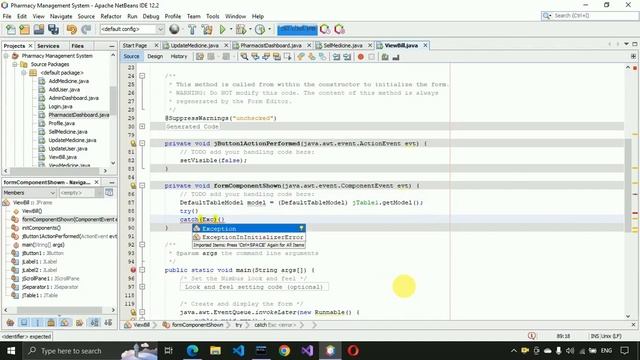The height and width of the screenshot is (360, 640).
Task: Open the Refactor menu
Action: pos(111,16)
